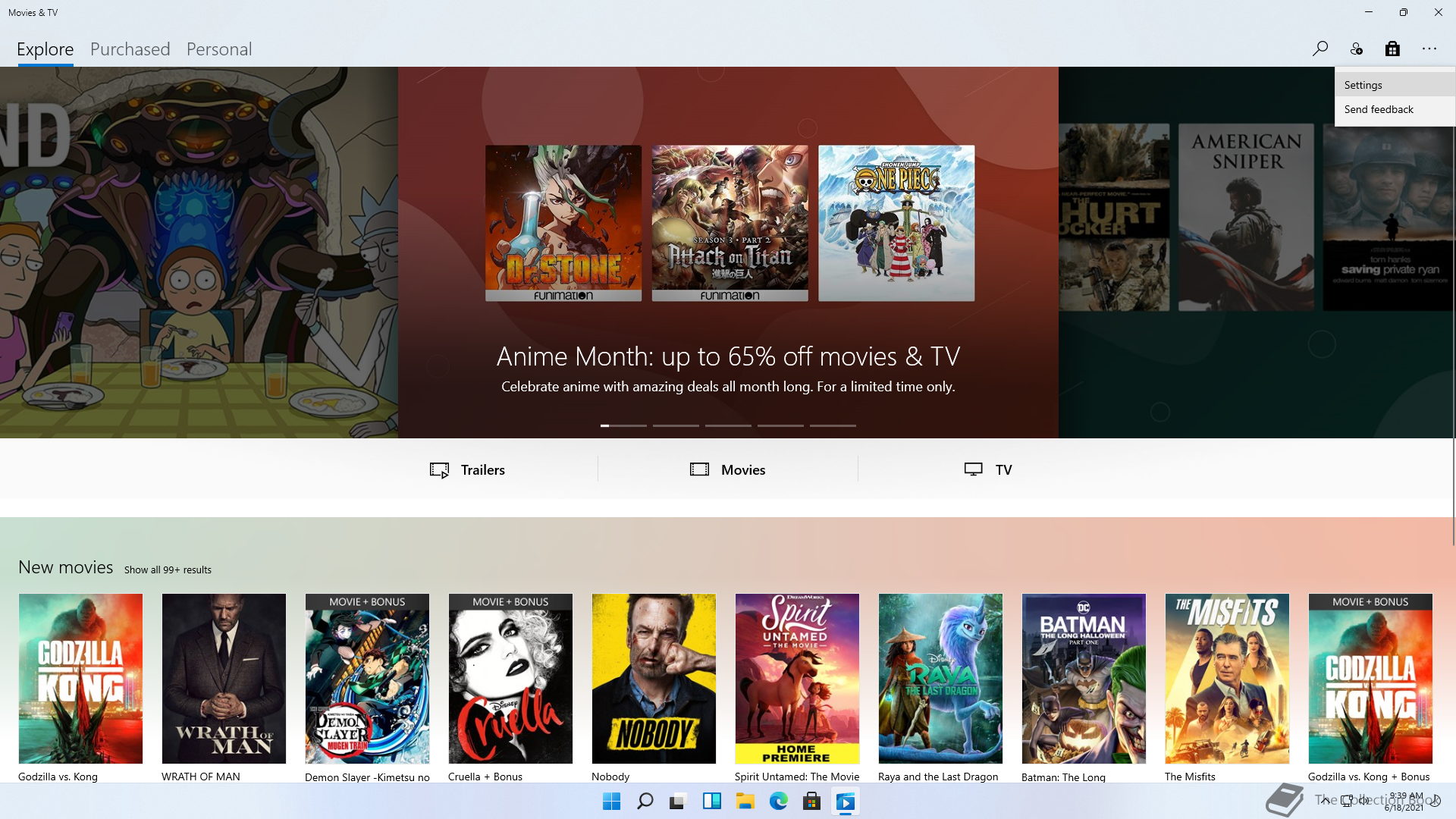This screenshot has width=1456, height=819.
Task: Open American Sniper poster
Action: point(1246,217)
